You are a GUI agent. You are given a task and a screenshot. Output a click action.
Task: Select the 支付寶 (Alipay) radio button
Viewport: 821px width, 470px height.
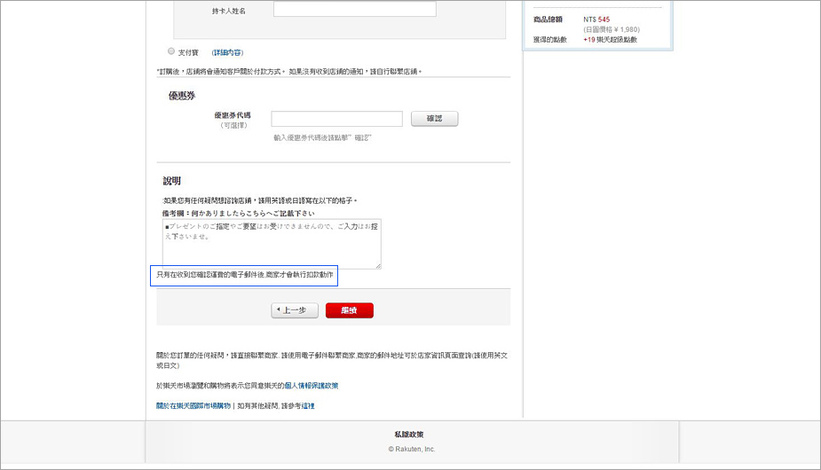(x=171, y=51)
